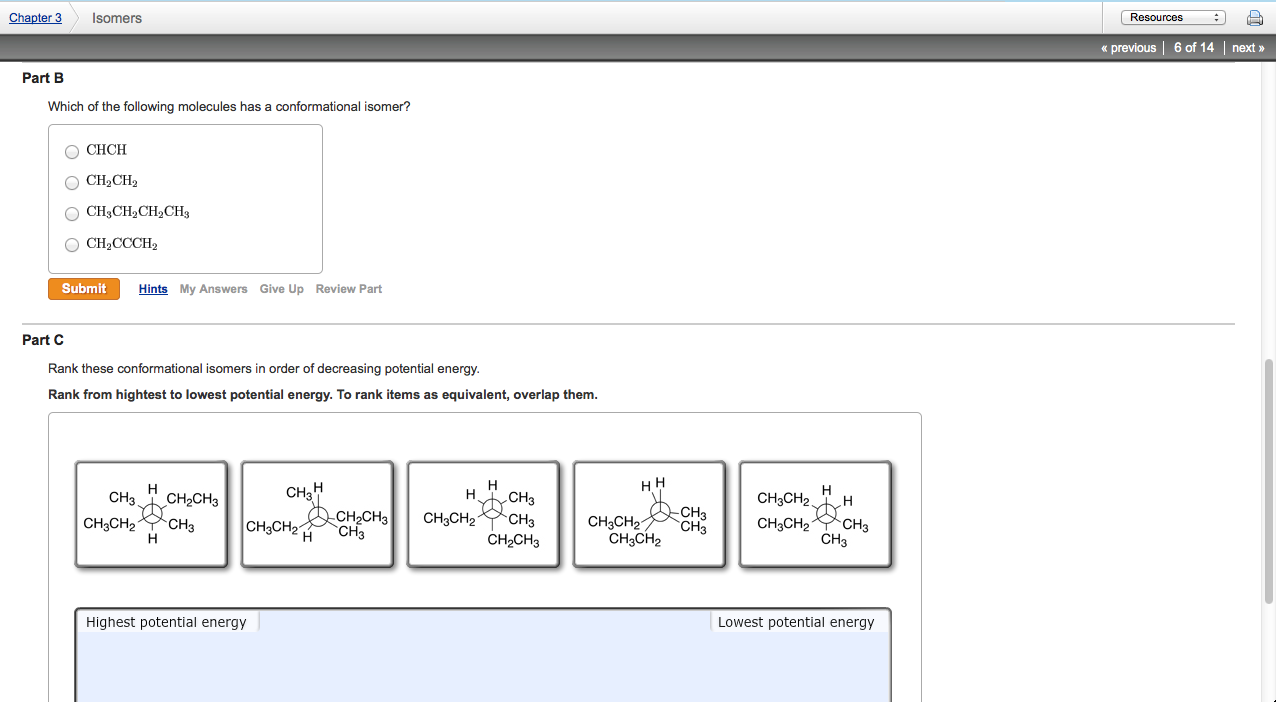Open the Hints link

(153, 289)
